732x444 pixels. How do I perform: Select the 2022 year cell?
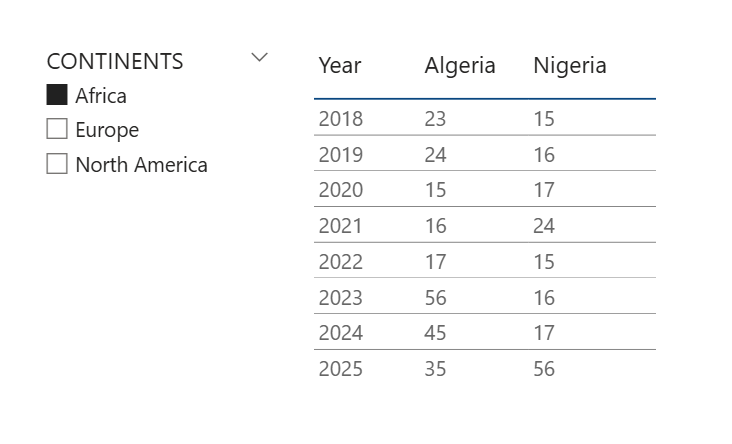point(341,262)
